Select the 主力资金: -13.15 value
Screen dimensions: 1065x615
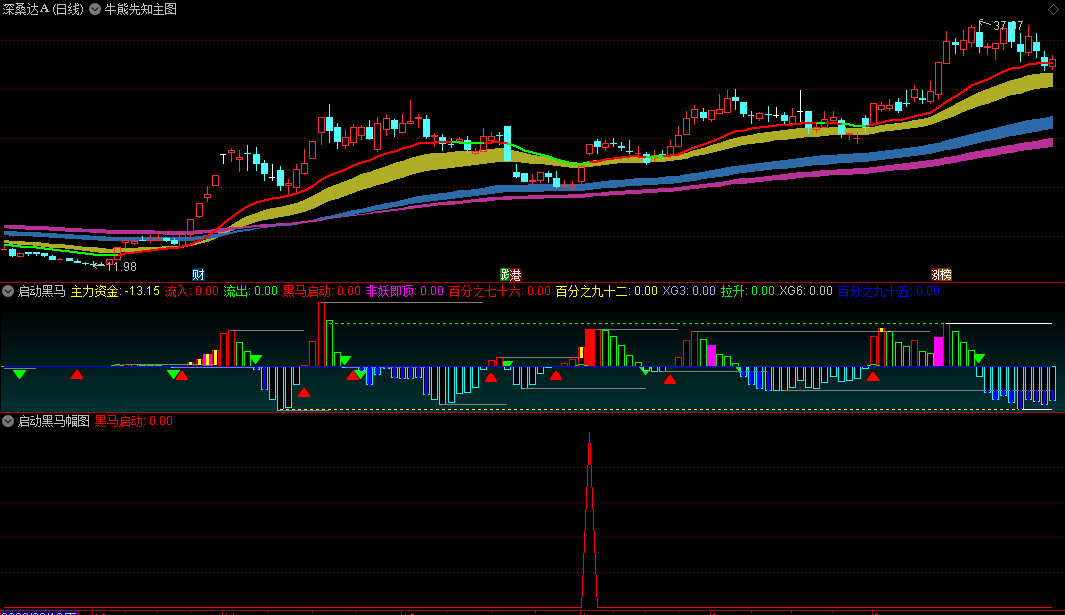[x=115, y=291]
